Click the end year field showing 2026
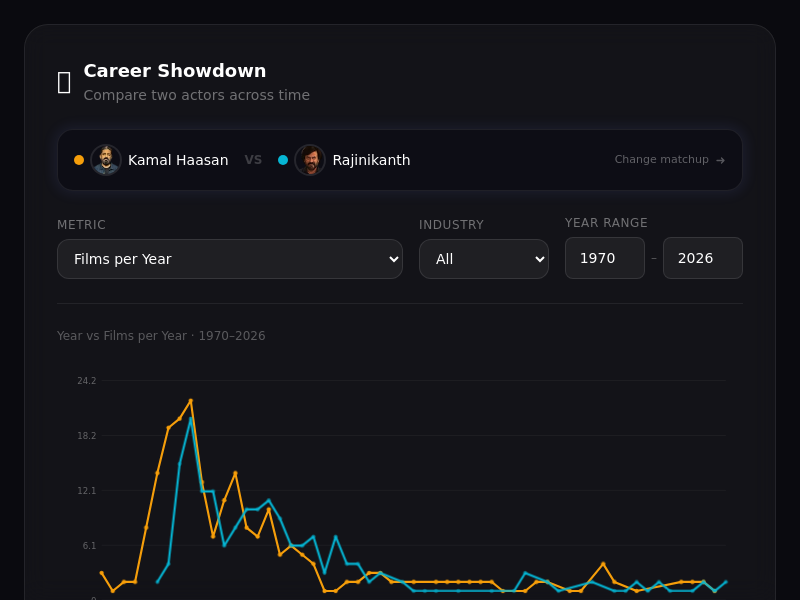The width and height of the screenshot is (800, 600). click(703, 258)
